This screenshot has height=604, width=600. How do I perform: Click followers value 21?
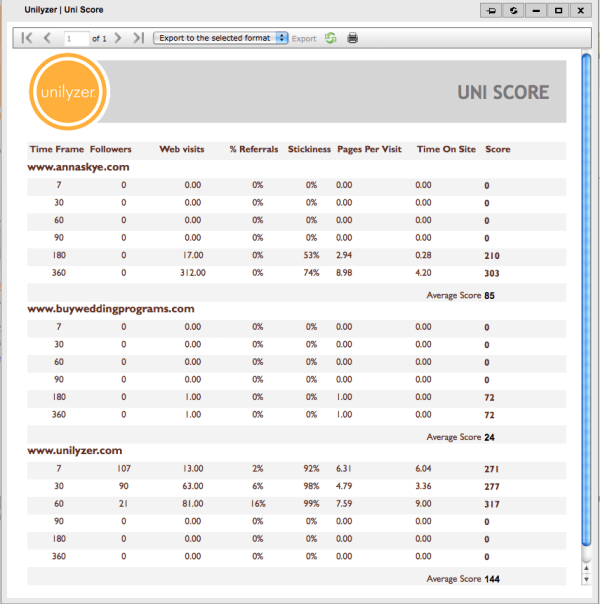pyautogui.click(x=123, y=504)
